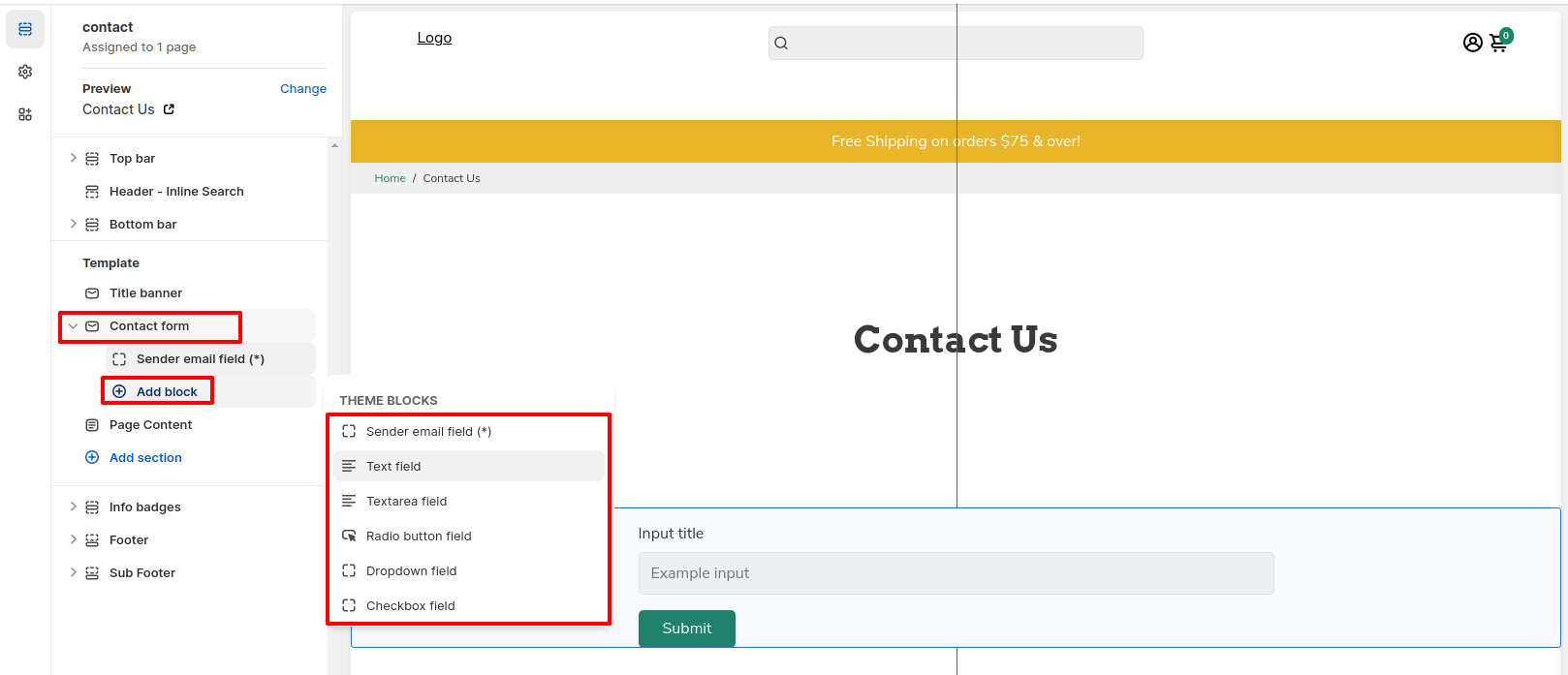Pick Dropdown field from block list
1568x675 pixels.
[x=411, y=570]
